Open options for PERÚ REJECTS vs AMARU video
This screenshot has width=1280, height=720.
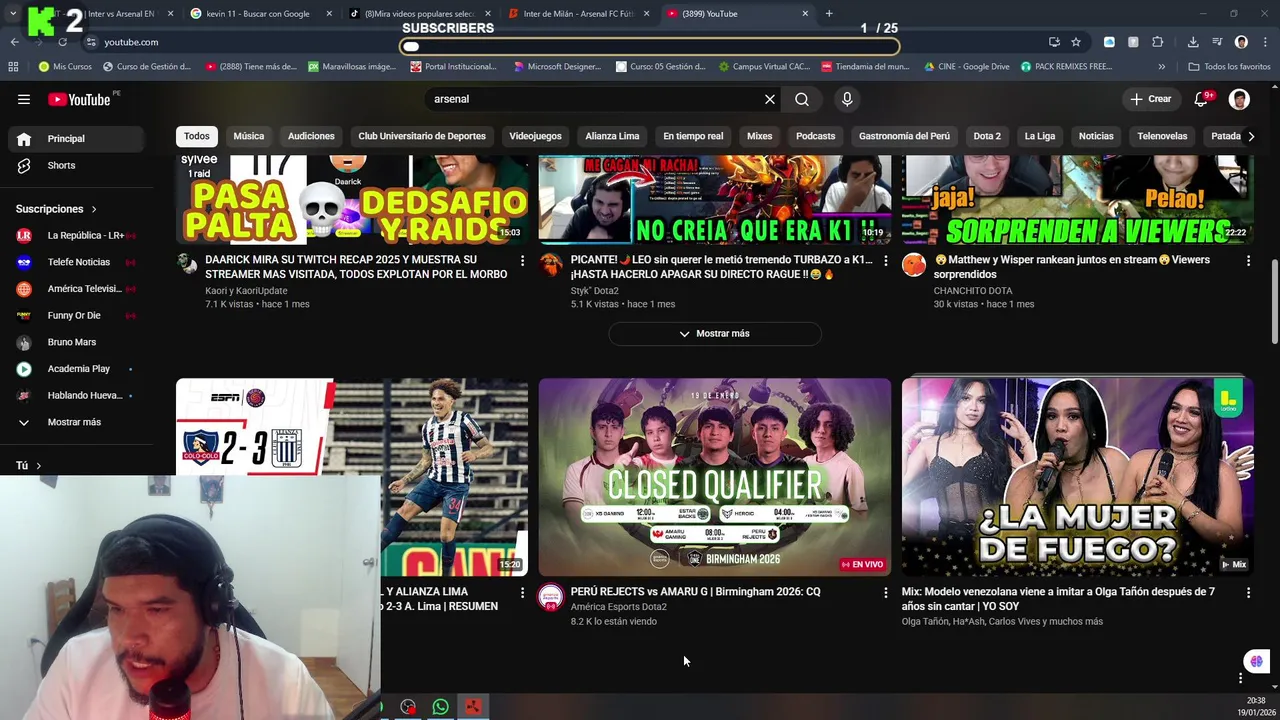coord(885,593)
